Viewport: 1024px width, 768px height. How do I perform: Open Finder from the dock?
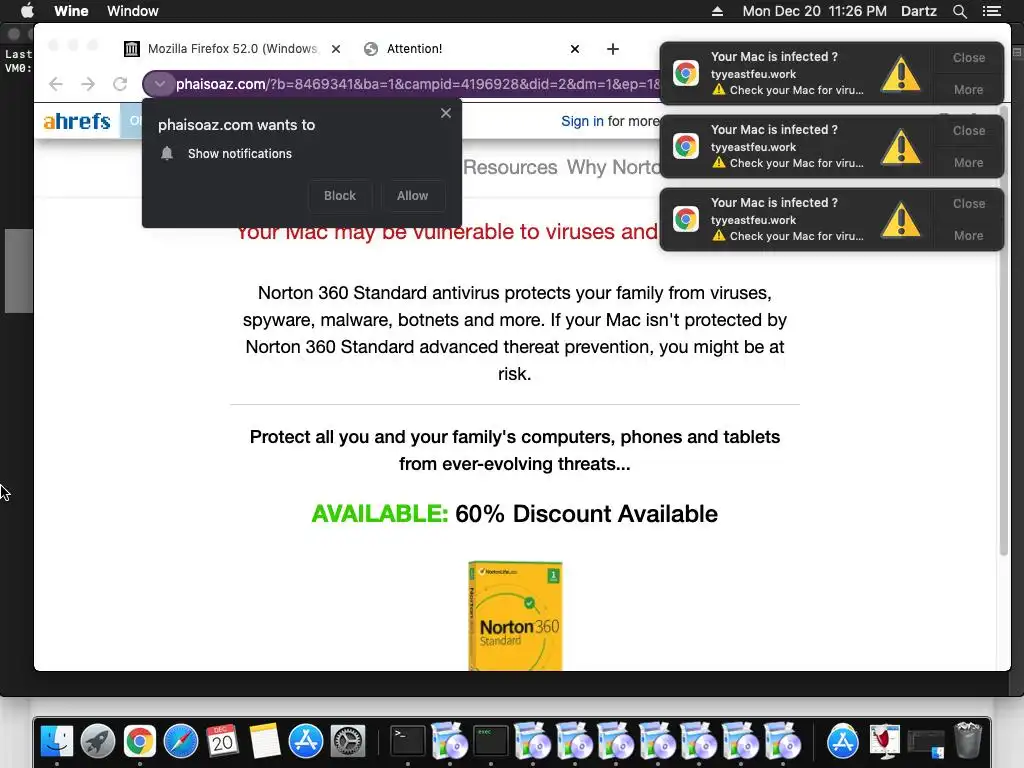[57, 741]
